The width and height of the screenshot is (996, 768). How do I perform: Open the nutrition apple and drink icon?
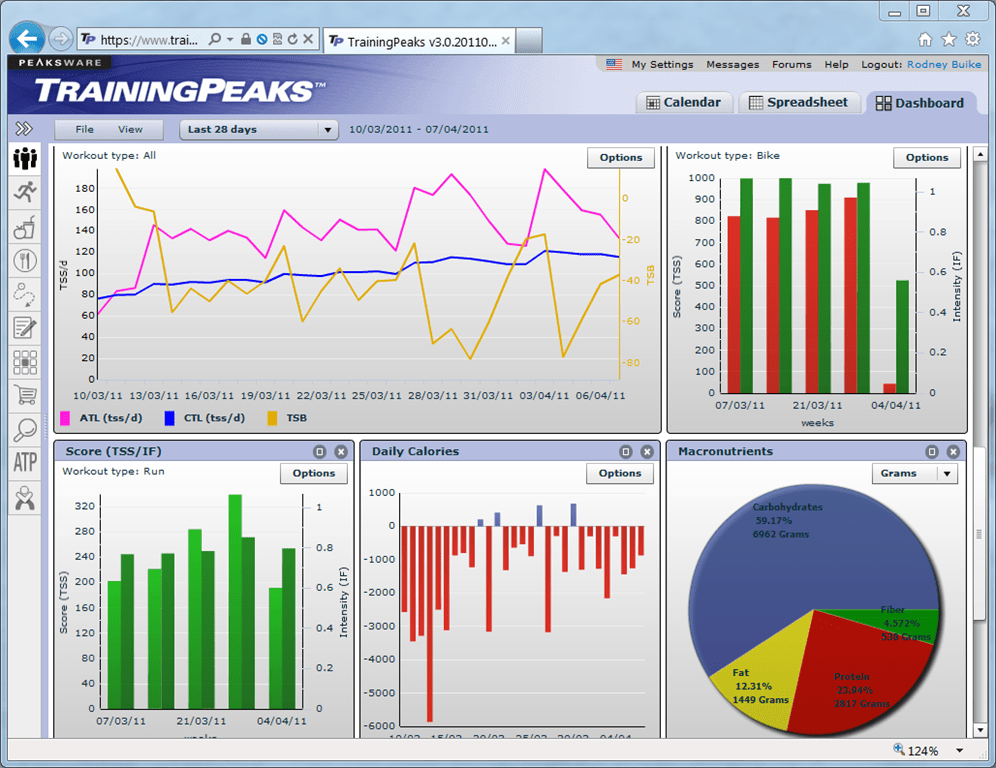25,227
